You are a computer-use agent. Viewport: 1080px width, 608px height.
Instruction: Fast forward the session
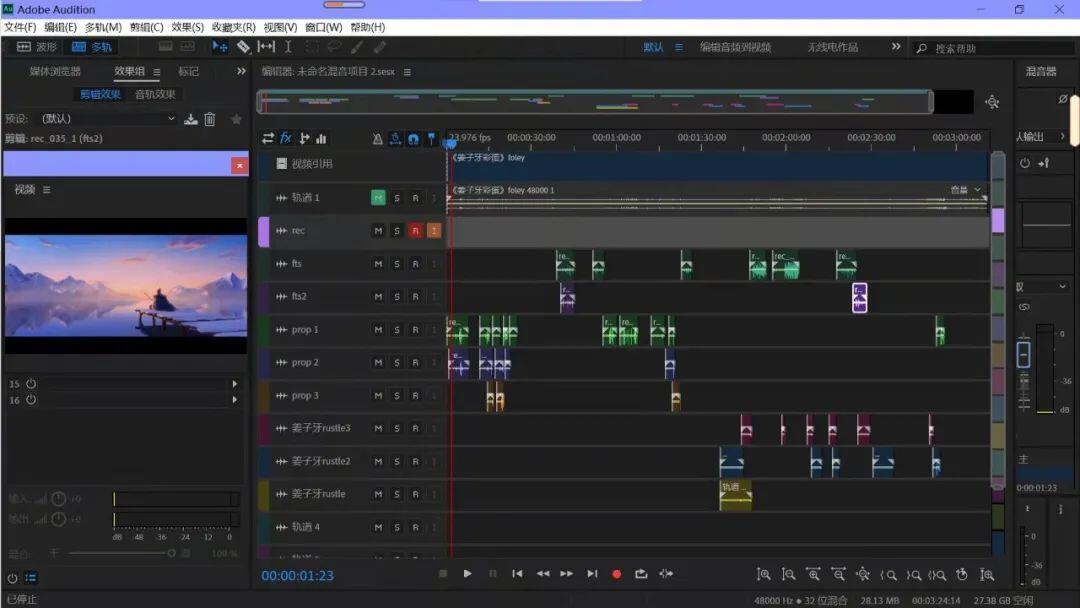tap(567, 574)
